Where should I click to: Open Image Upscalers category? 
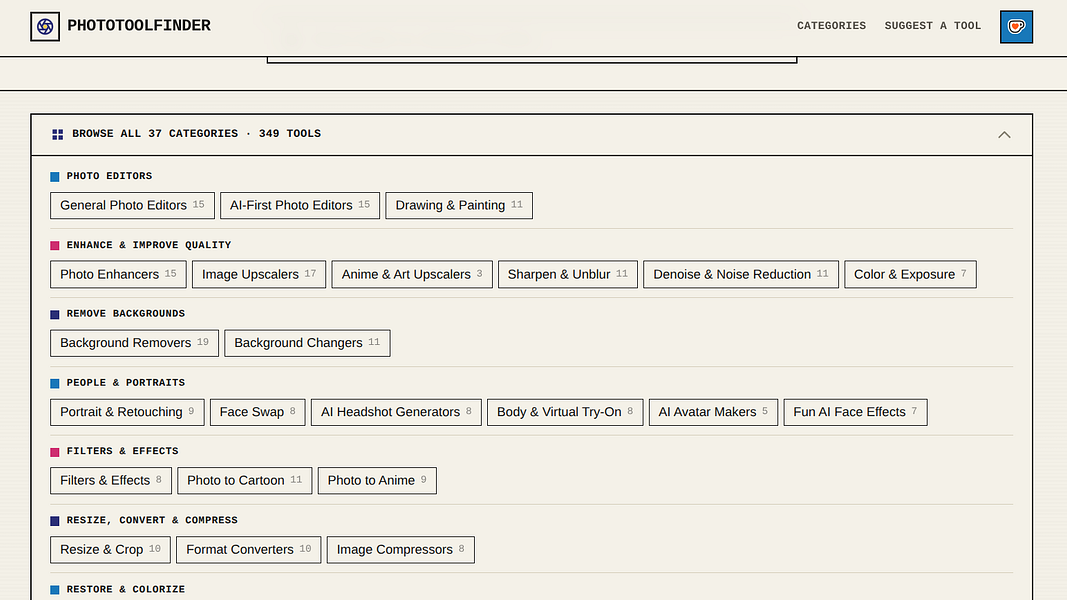[x=259, y=274]
